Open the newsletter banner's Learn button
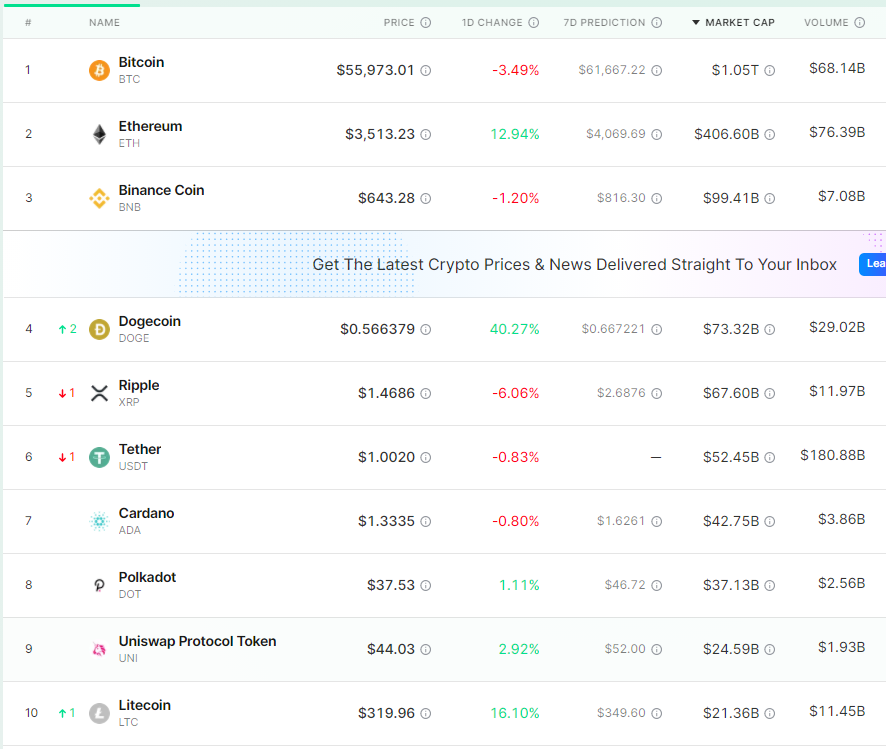 pos(872,264)
